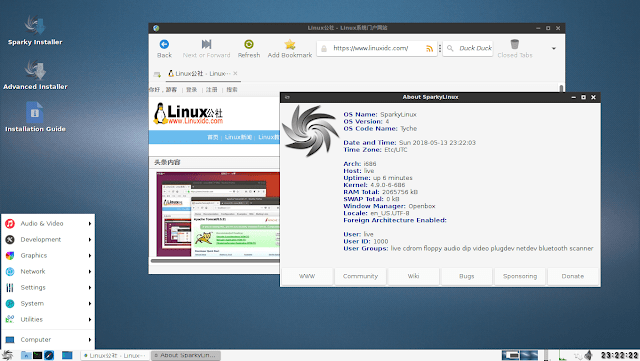Click the browser horizontal scrollbar
This screenshot has width=640, height=361.
coord(215,260)
